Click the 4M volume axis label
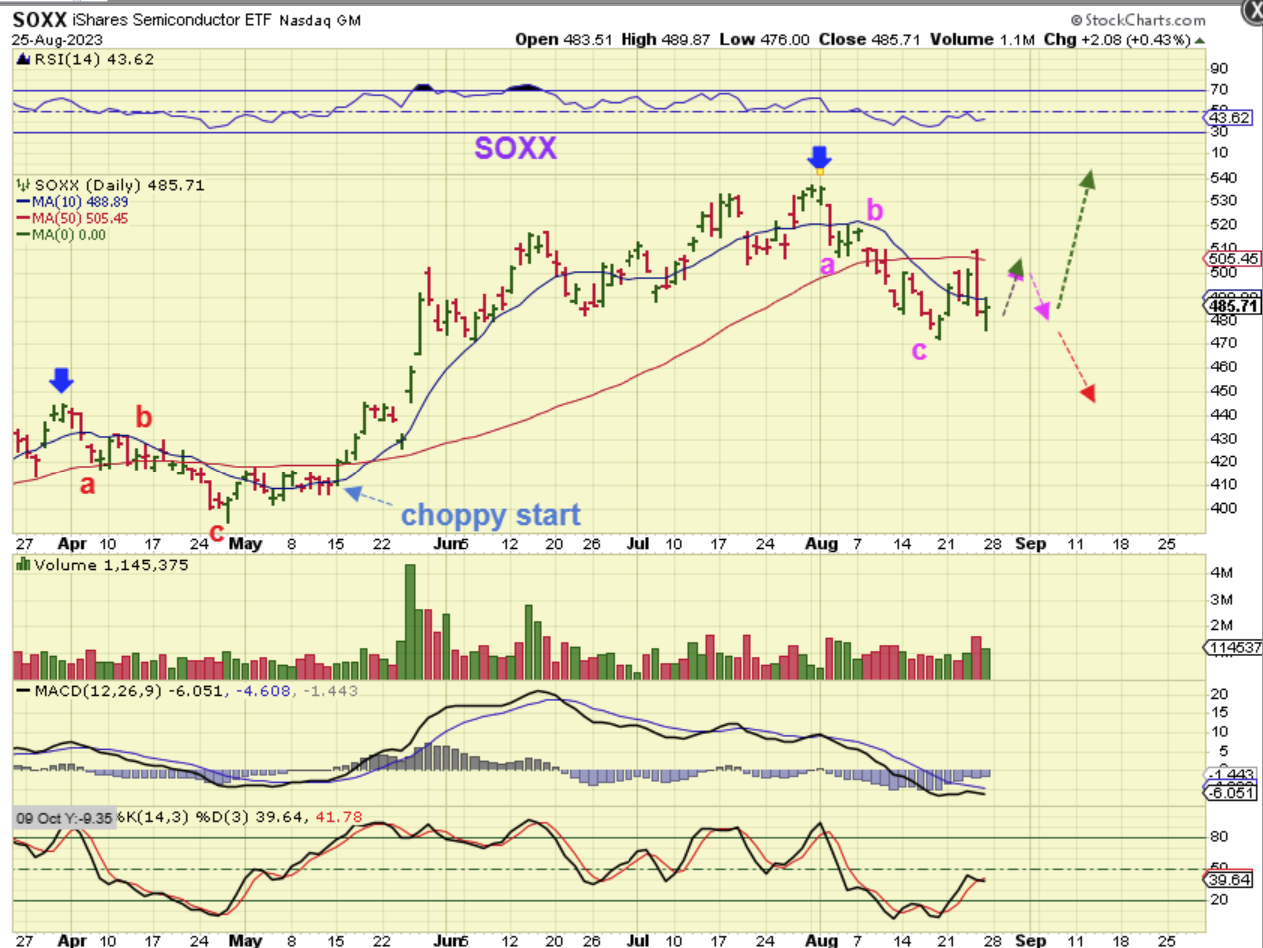1263x948 pixels. (1221, 574)
